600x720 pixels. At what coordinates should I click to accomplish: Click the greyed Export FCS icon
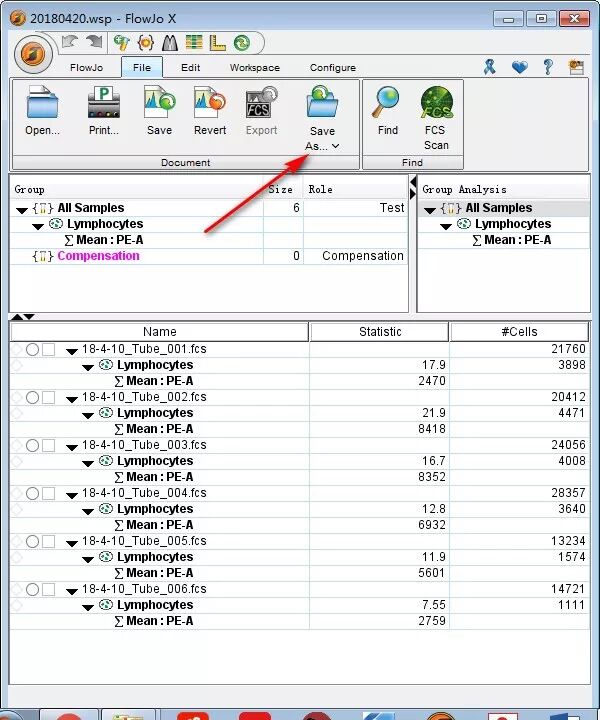[x=261, y=102]
